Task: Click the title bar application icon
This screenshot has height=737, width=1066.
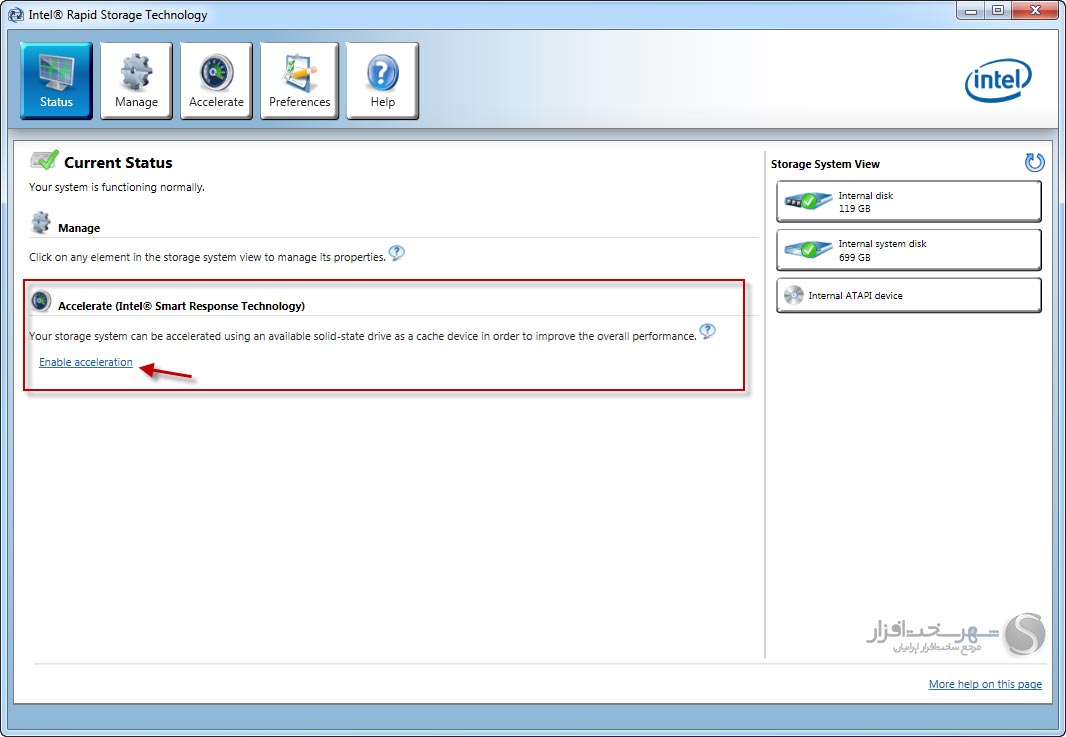Action: (16, 14)
